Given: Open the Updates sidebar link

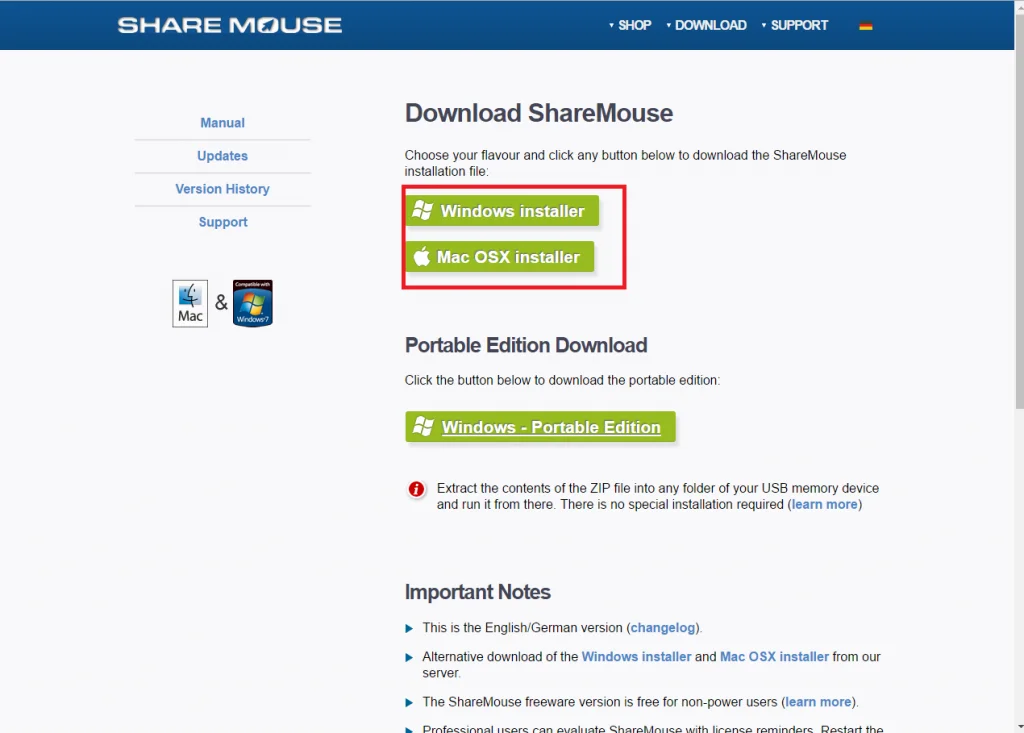Looking at the screenshot, I should (222, 156).
